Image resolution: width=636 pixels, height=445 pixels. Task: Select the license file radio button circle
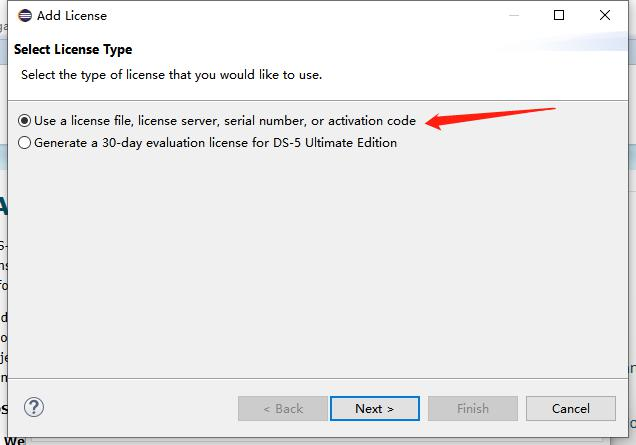(x=25, y=121)
